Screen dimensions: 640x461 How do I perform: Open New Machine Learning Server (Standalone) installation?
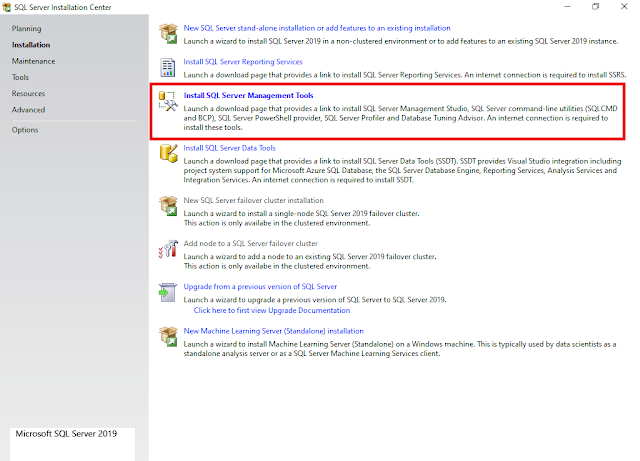[273, 331]
